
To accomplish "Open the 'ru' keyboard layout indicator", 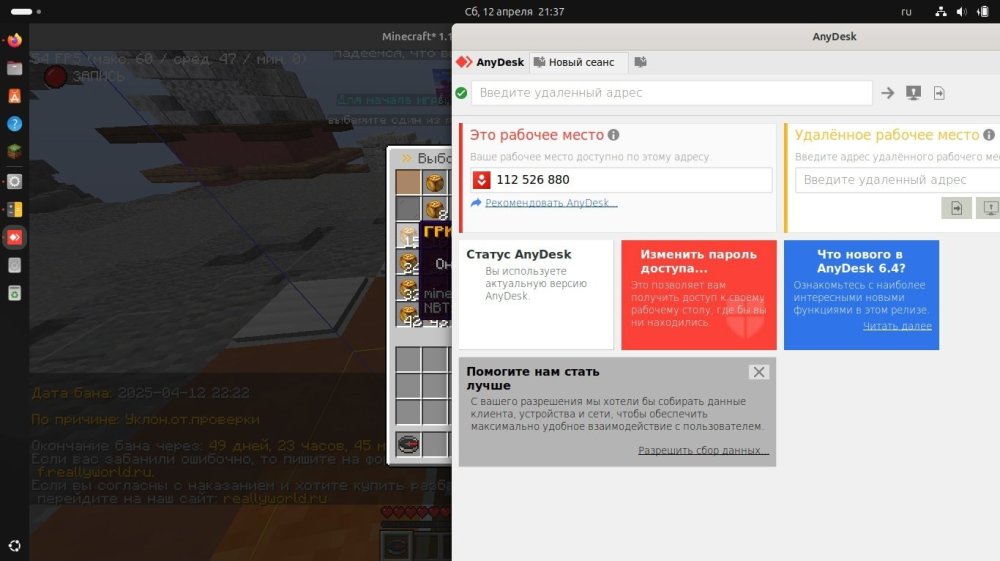I will (x=906, y=11).
